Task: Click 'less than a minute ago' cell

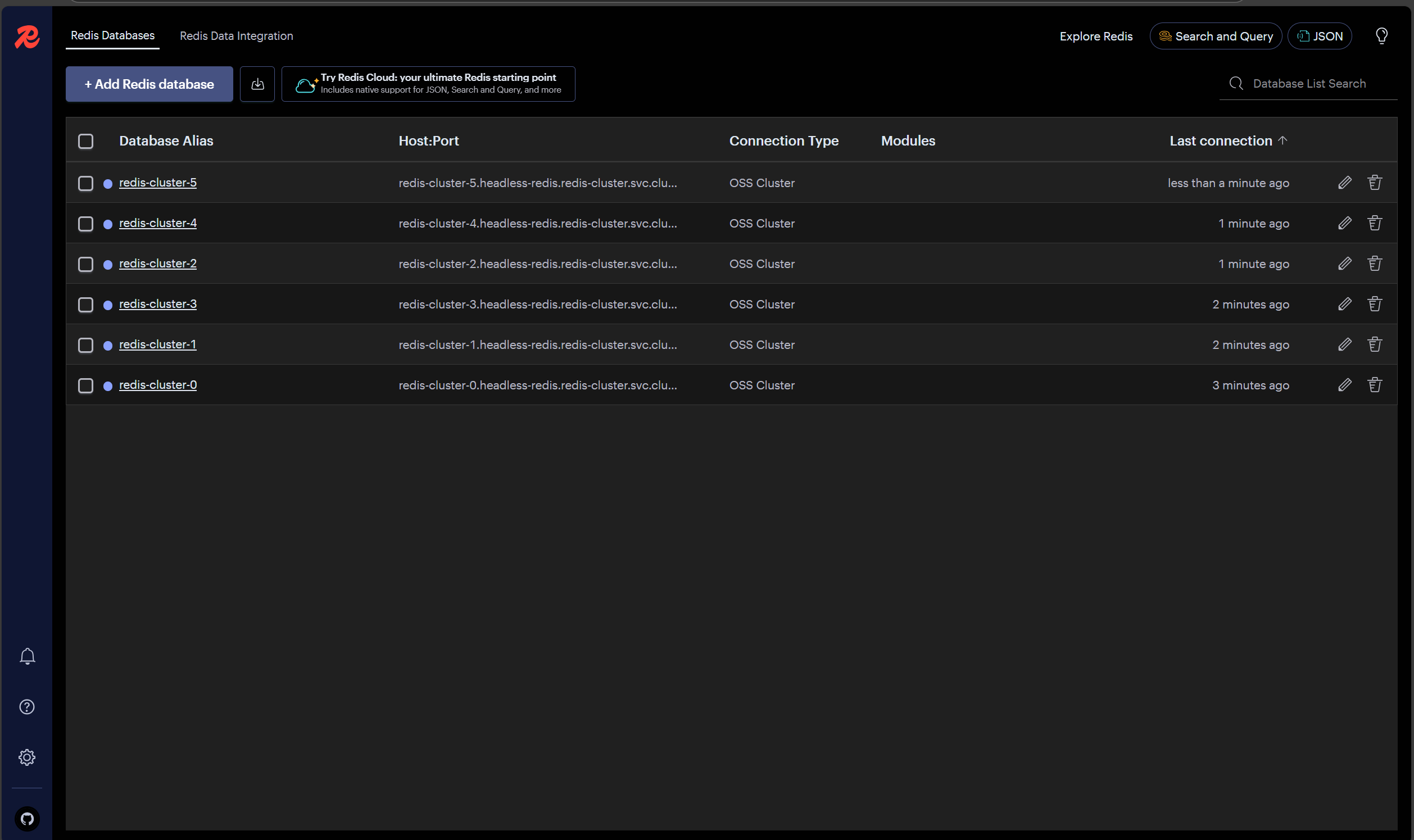Action: pyautogui.click(x=1229, y=183)
